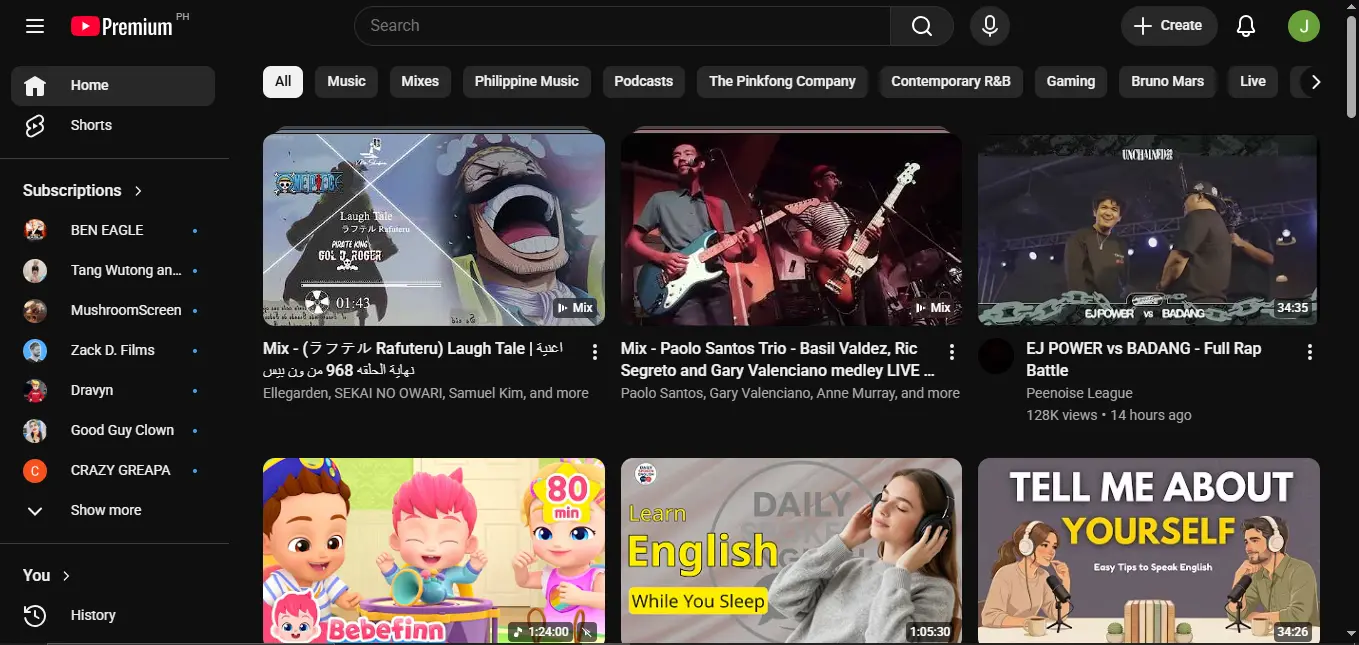Open more options for Paolo Santos Trio mix
The height and width of the screenshot is (645, 1359).
point(952,352)
